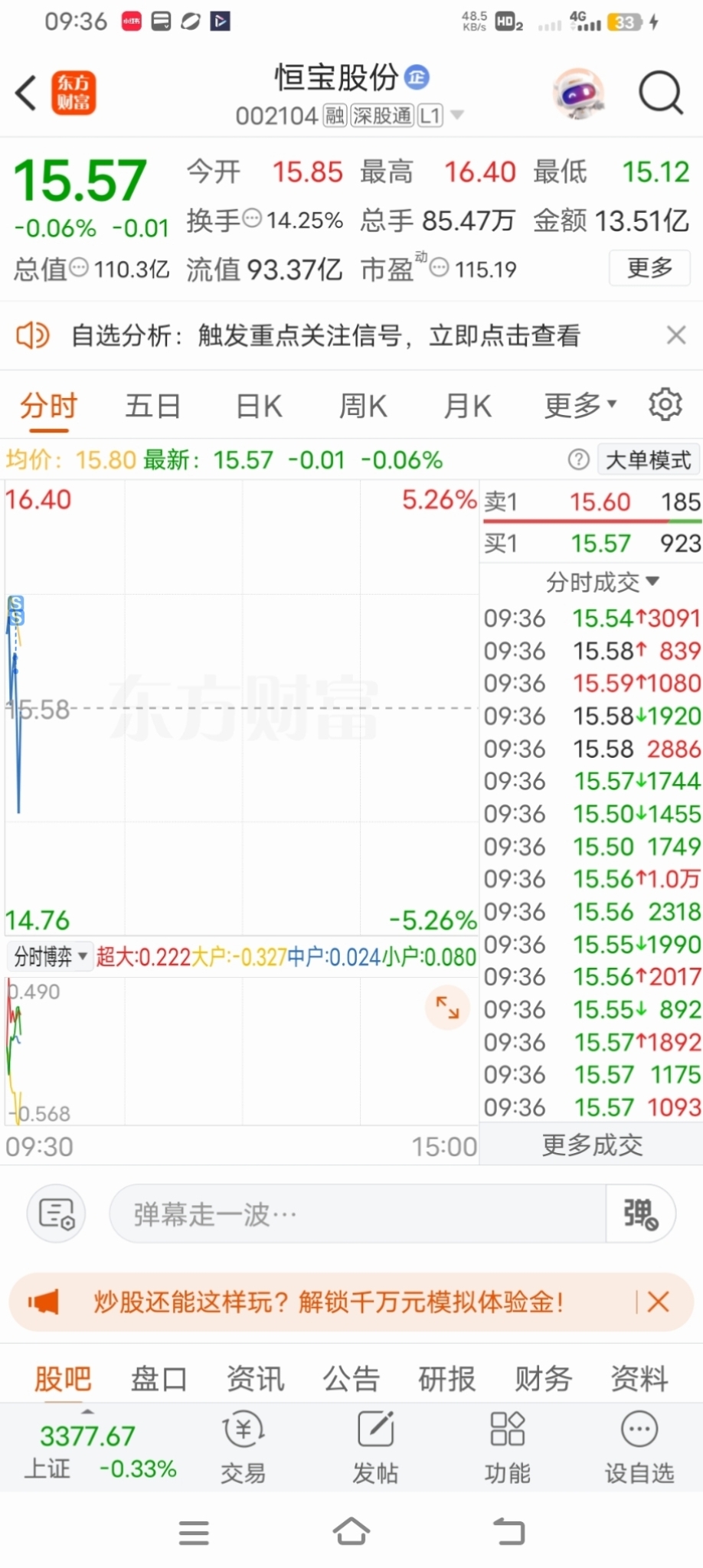This screenshot has width=703, height=1568.
Task: Expand the 更多 chart period dropdown
Action: [x=580, y=406]
